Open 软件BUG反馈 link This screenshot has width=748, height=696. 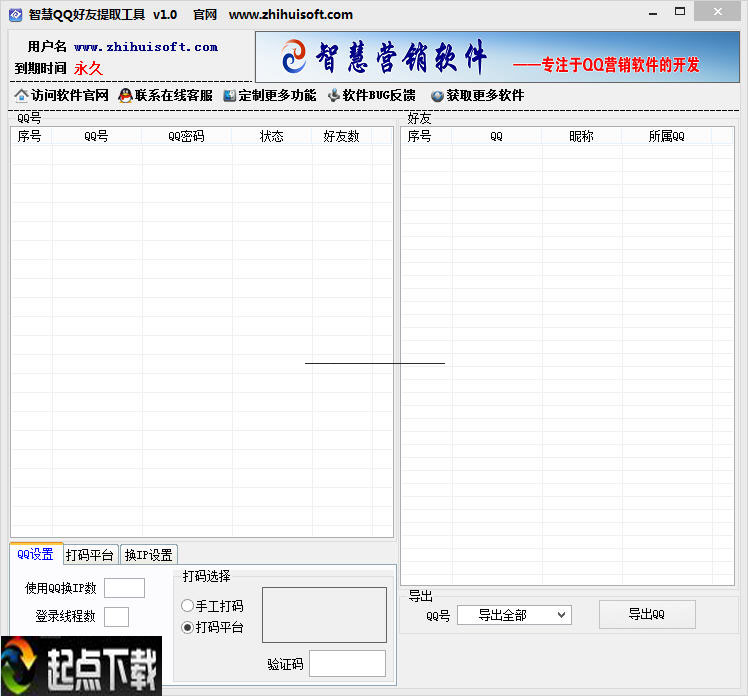[x=379, y=95]
